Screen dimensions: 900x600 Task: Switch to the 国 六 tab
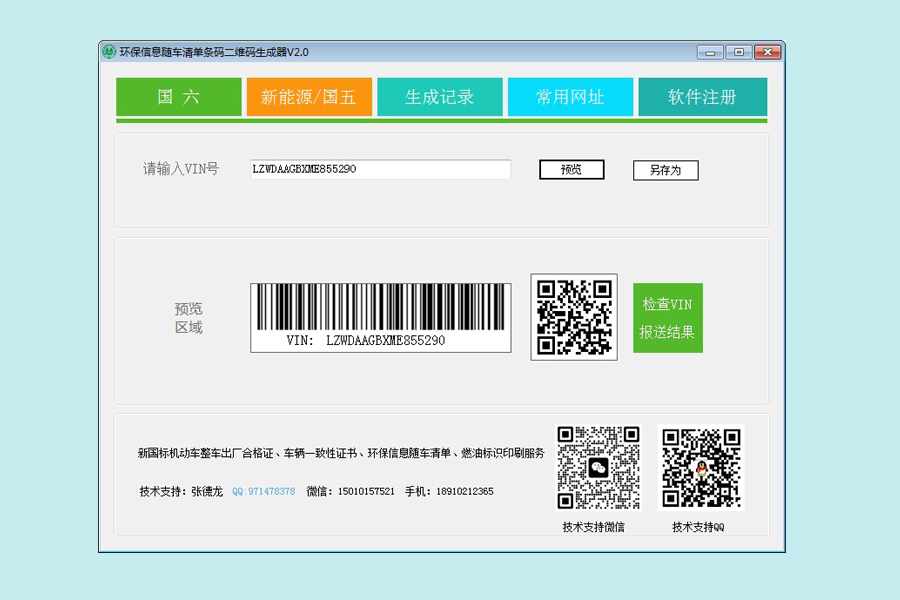pyautogui.click(x=179, y=97)
